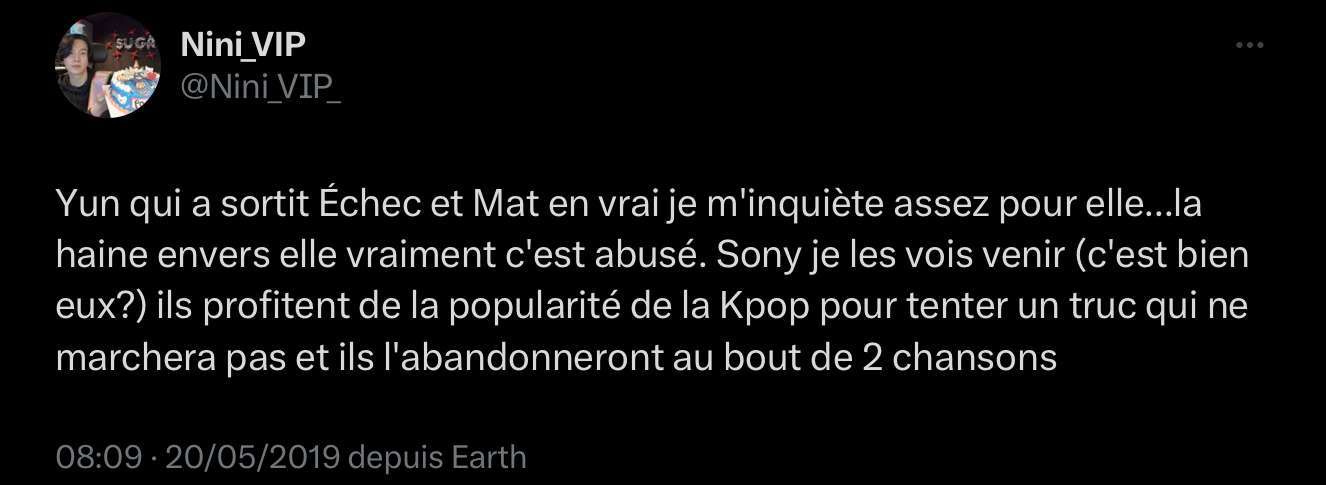Viewport: 1326px width, 485px height.
Task: Select the Earth location label
Action: tap(488, 458)
